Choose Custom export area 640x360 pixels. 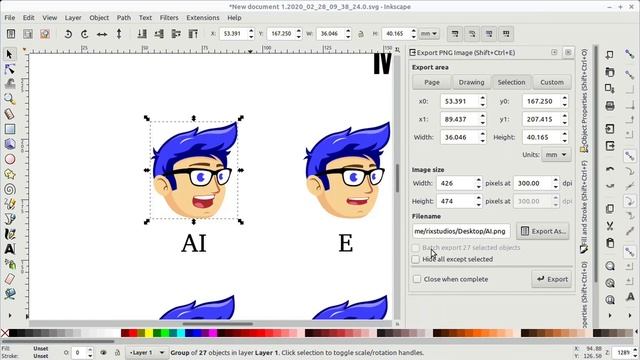coord(552,82)
